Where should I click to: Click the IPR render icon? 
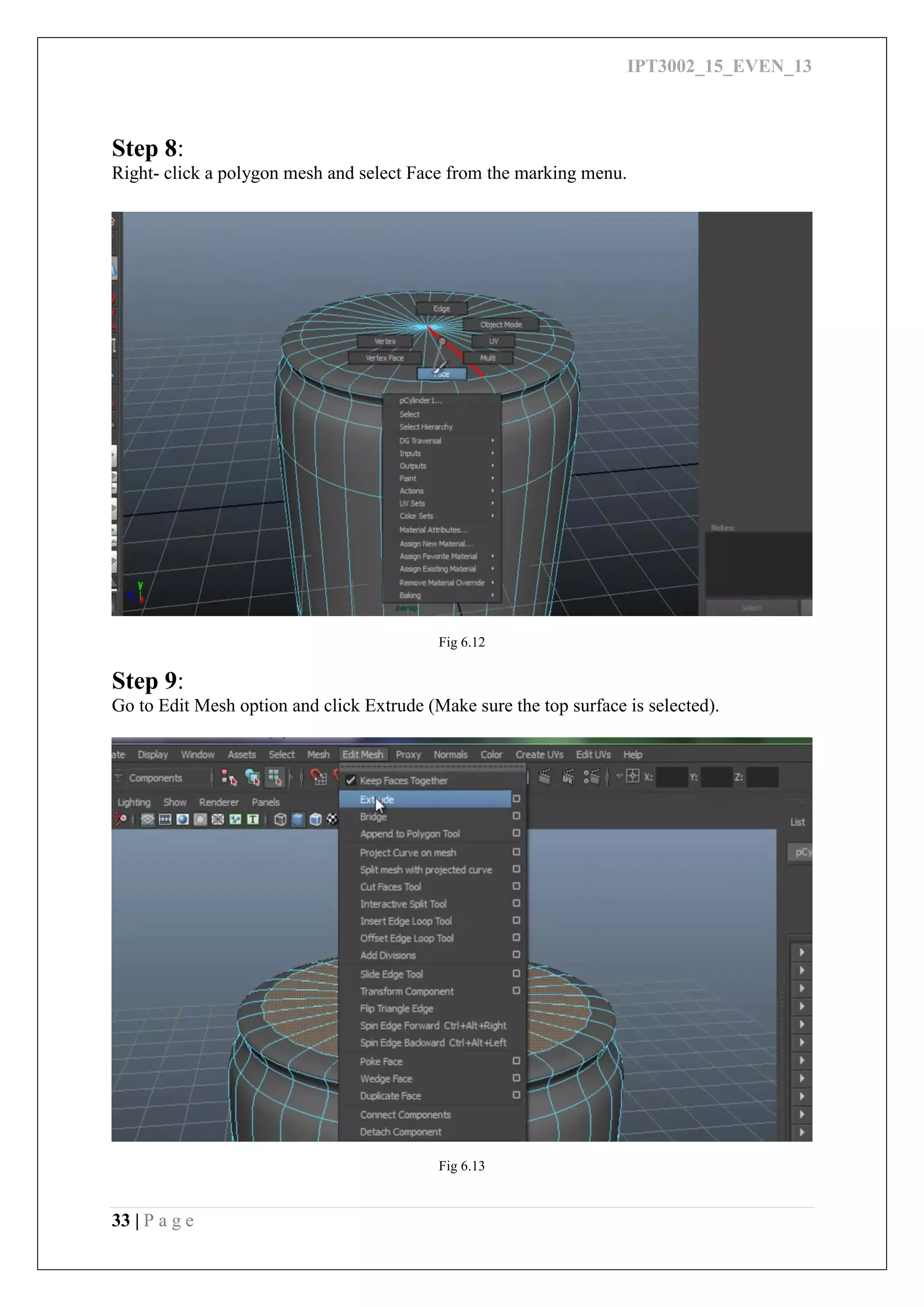[x=568, y=776]
